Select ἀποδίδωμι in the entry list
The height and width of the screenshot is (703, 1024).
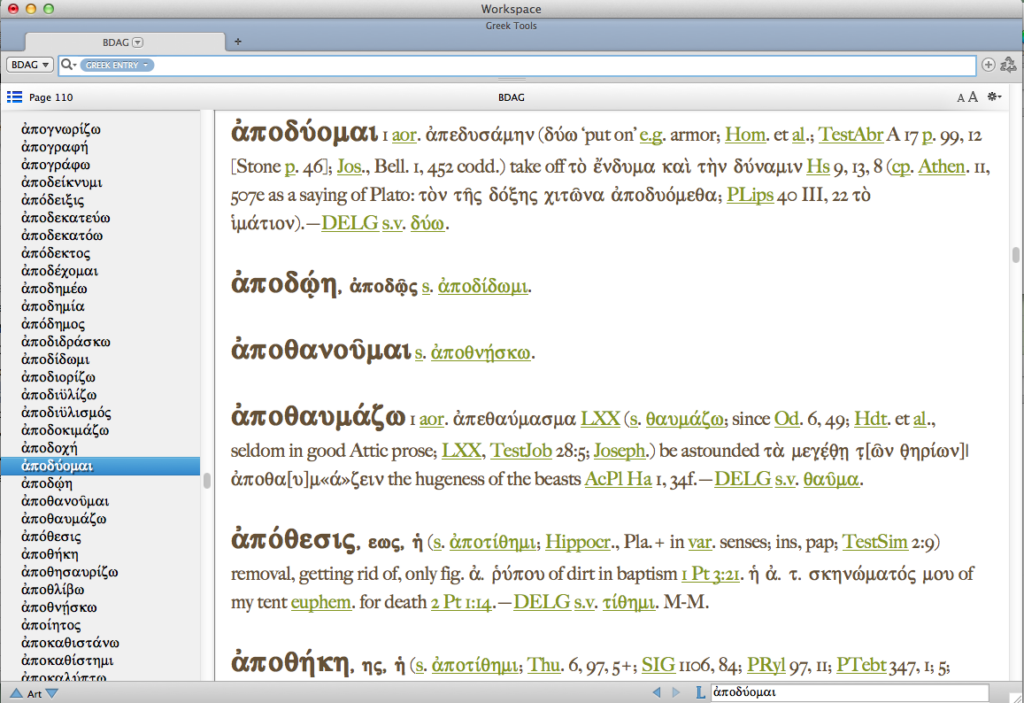click(55, 359)
